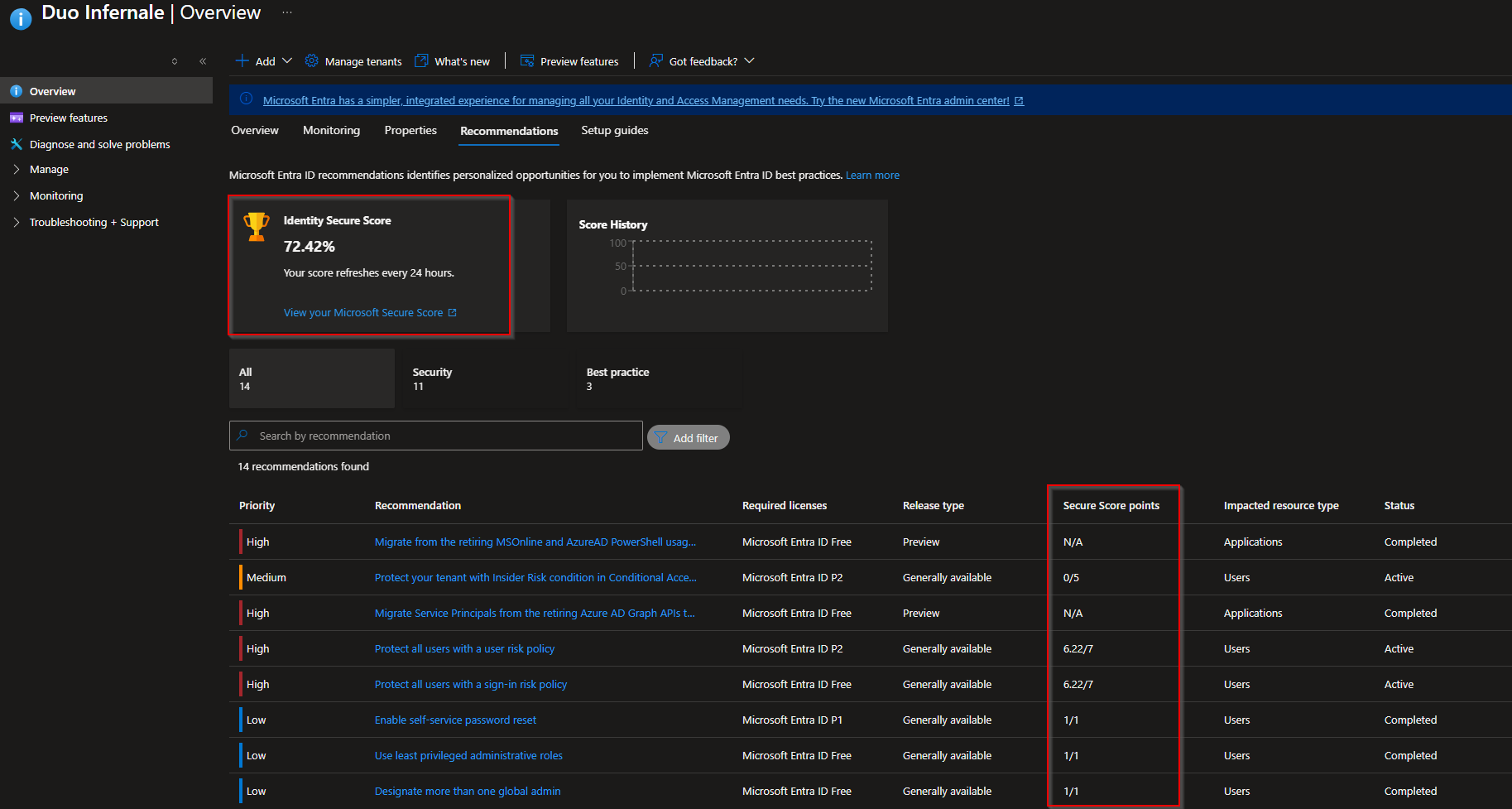
Task: Expand the Manage sidebar section
Action: point(16,169)
